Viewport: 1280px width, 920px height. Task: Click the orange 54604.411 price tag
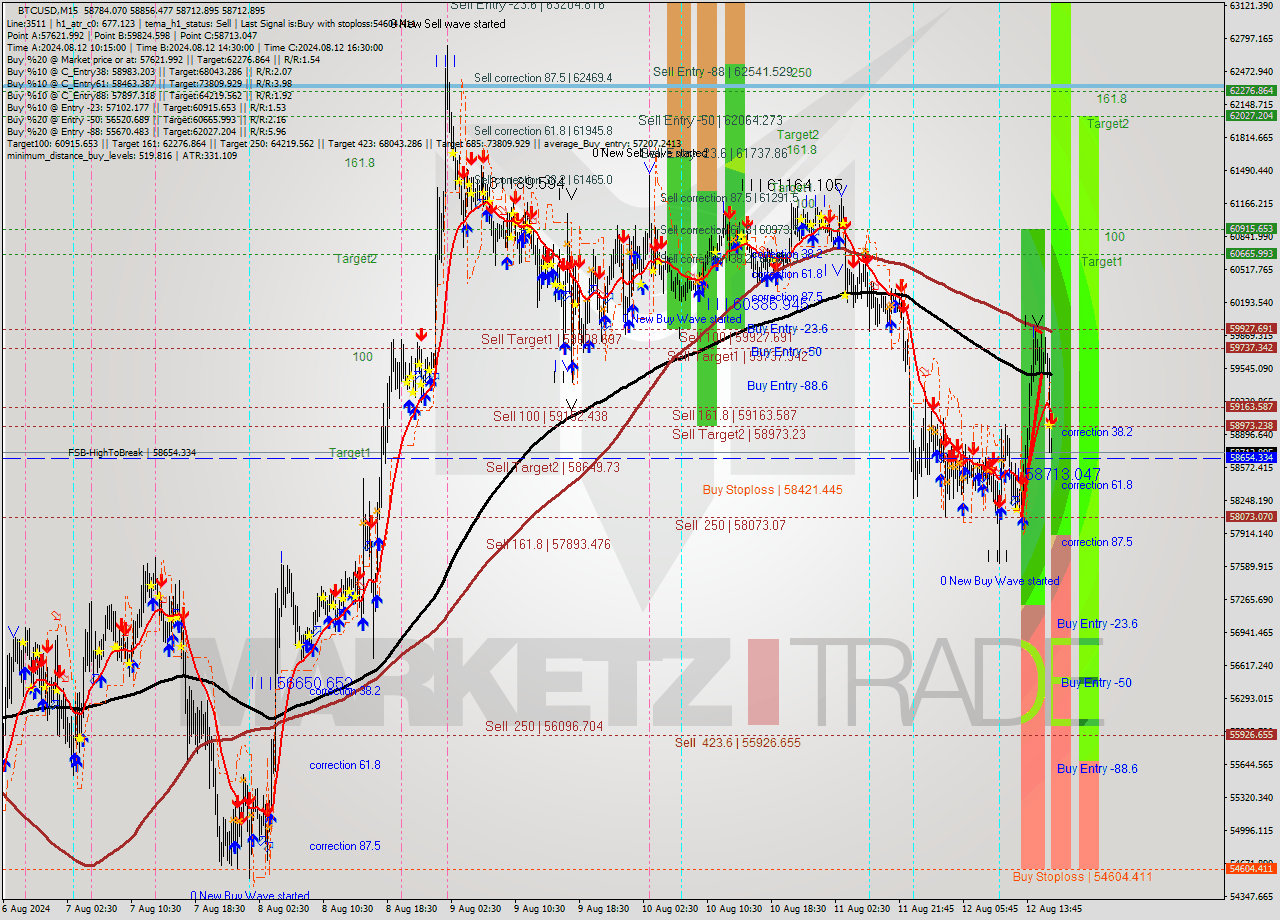coord(1250,869)
